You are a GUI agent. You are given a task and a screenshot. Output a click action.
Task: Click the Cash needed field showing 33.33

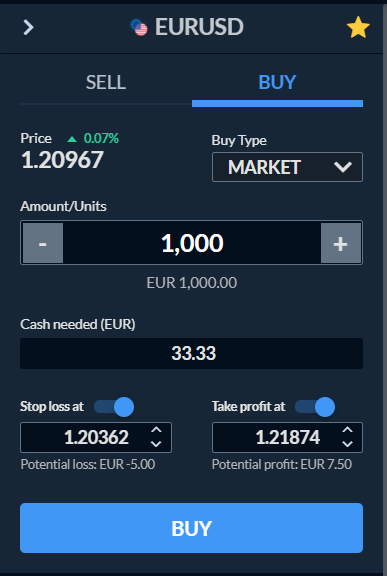click(191, 353)
